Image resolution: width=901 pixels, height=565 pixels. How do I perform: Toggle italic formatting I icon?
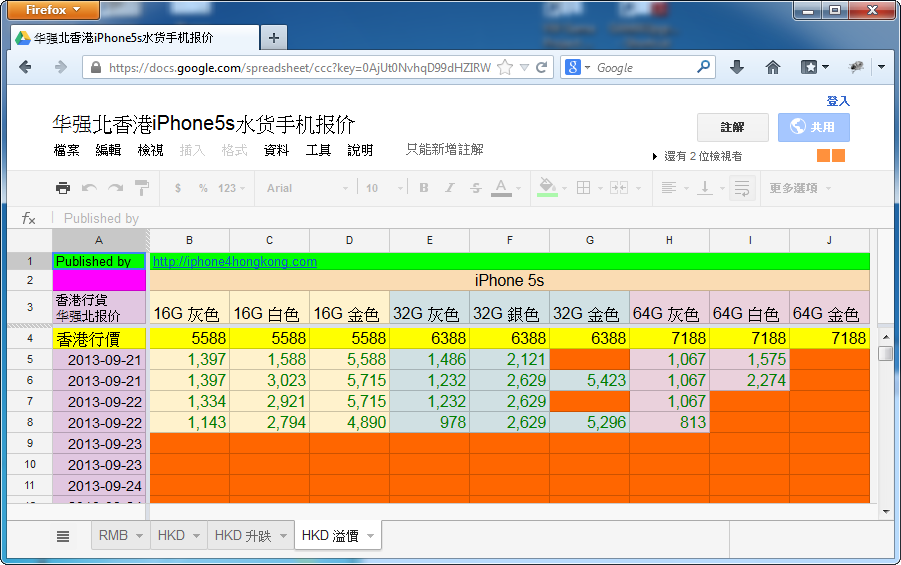point(450,188)
